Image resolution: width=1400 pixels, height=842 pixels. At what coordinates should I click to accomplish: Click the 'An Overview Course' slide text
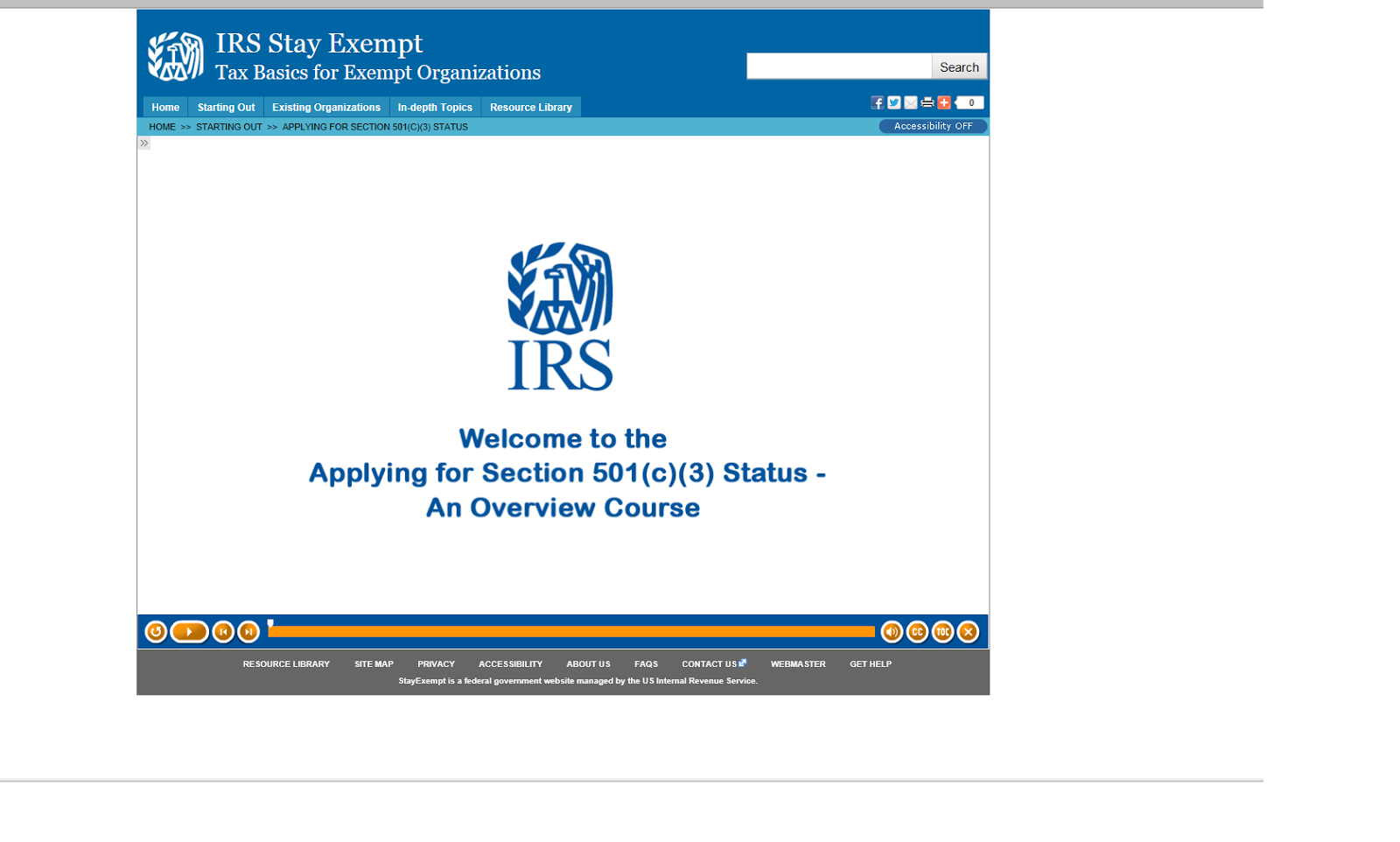pos(563,508)
